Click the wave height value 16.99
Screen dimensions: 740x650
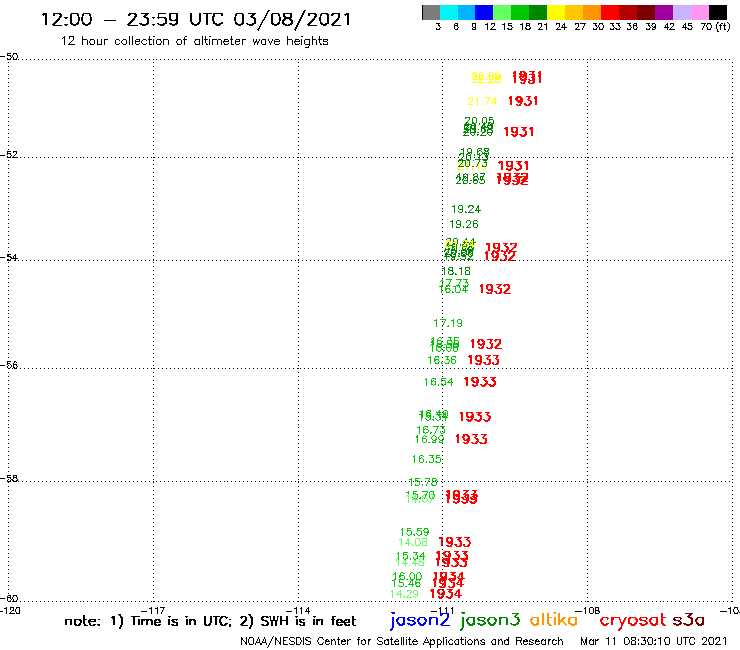429,439
